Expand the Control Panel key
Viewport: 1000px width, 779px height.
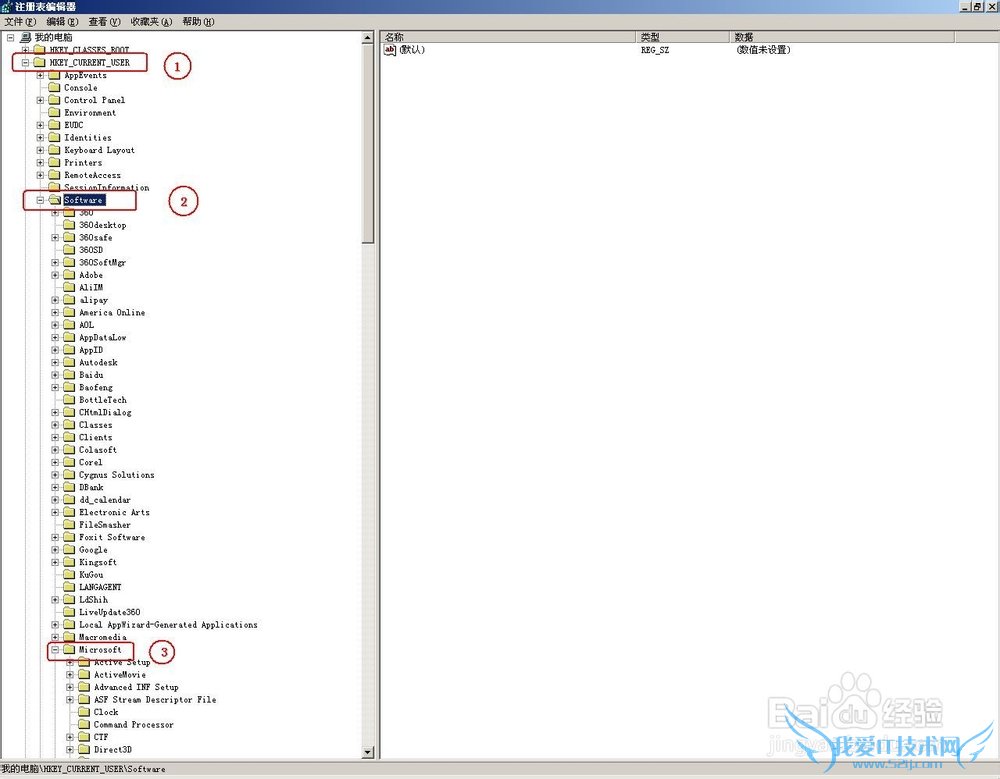(x=40, y=100)
